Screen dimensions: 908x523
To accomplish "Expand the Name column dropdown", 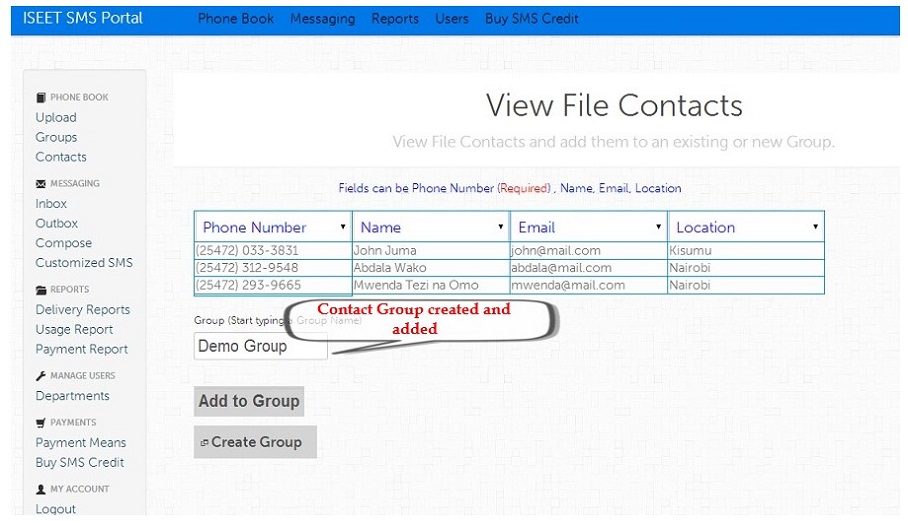I will point(500,227).
